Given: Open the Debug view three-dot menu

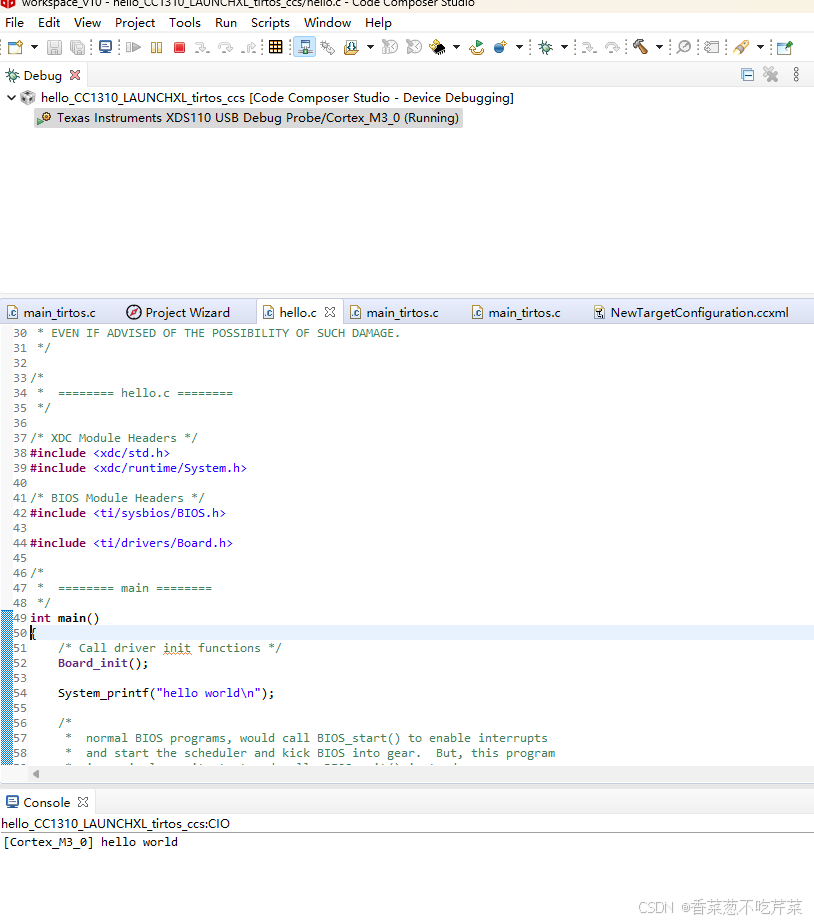Looking at the screenshot, I should [x=796, y=75].
